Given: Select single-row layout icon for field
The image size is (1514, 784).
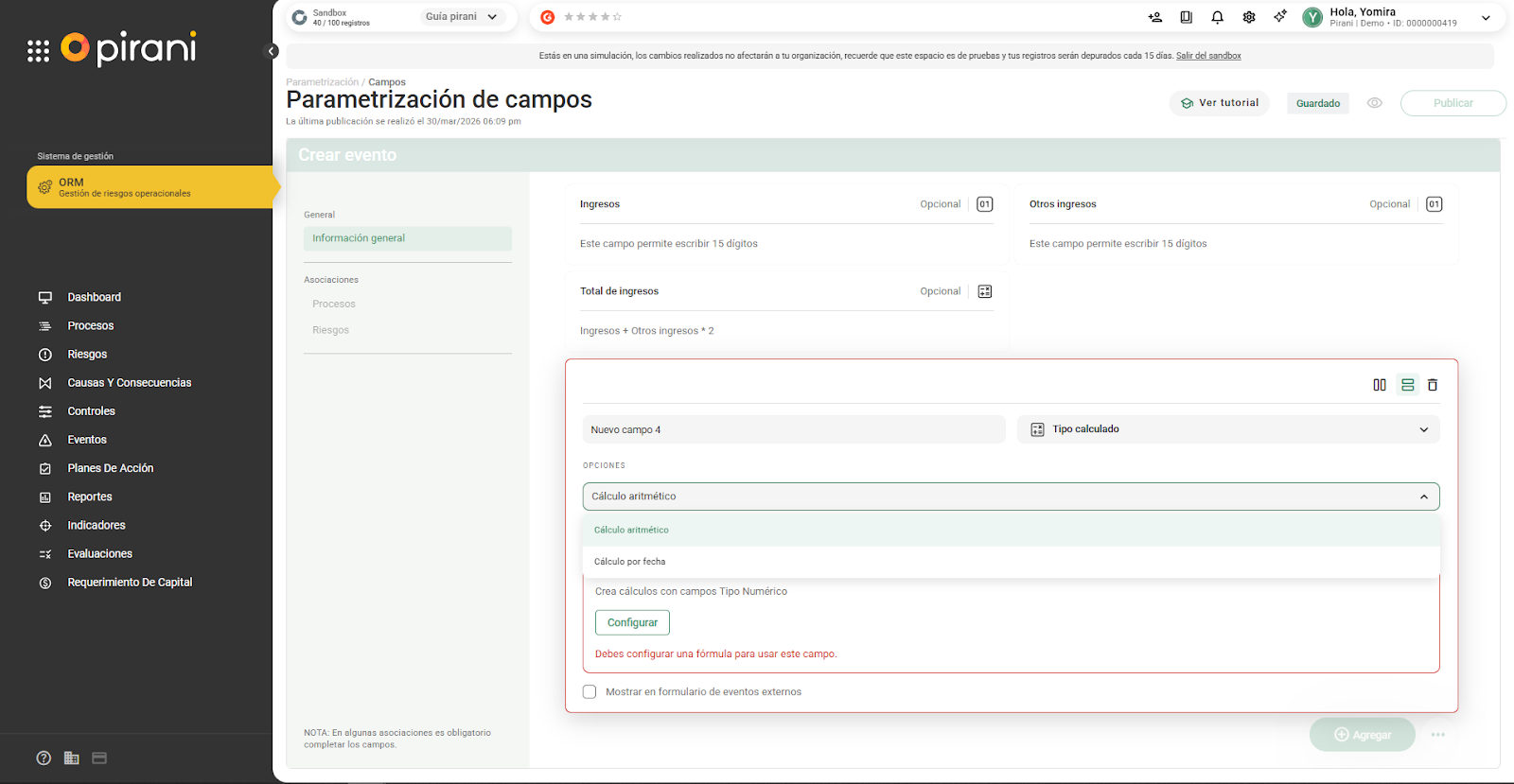Looking at the screenshot, I should pos(1407,385).
